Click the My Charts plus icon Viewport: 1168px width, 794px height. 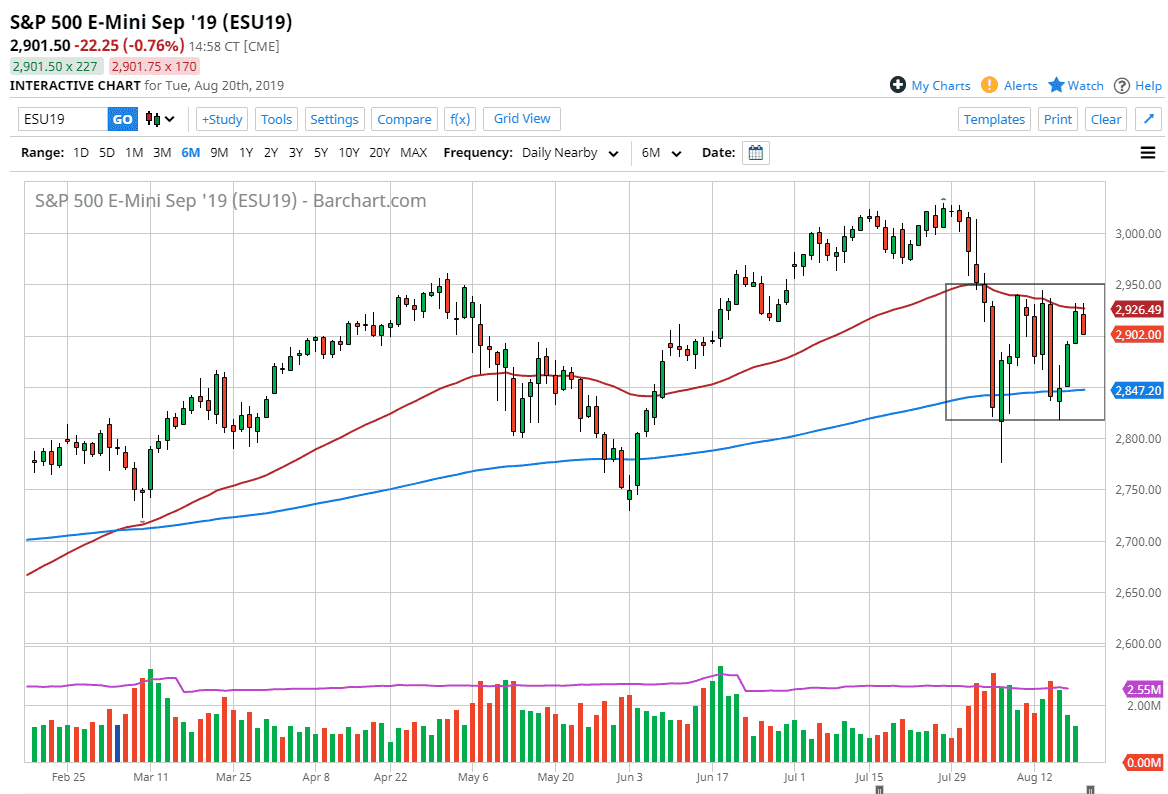(x=897, y=85)
